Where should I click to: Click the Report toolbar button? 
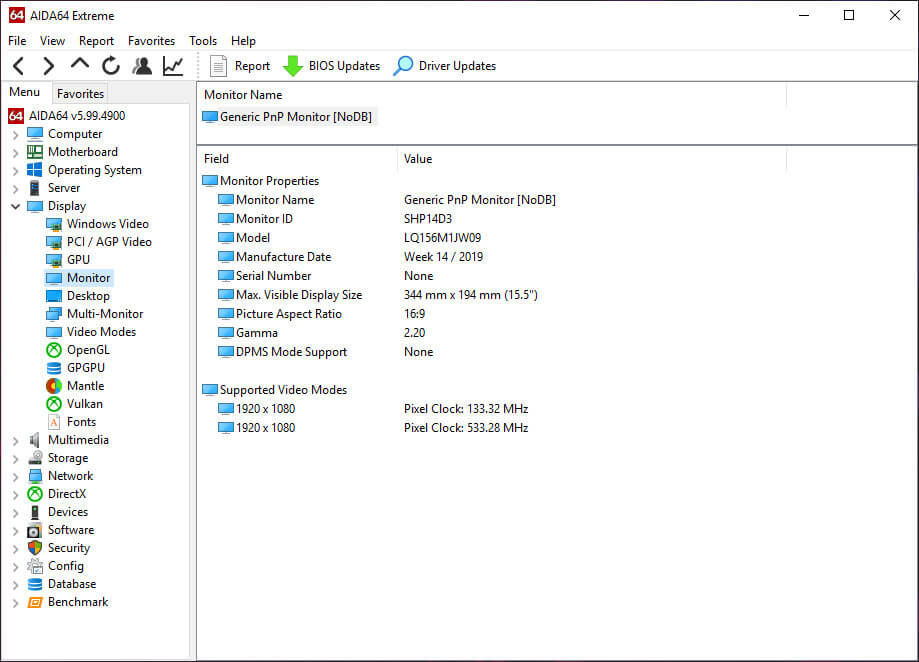tap(240, 66)
